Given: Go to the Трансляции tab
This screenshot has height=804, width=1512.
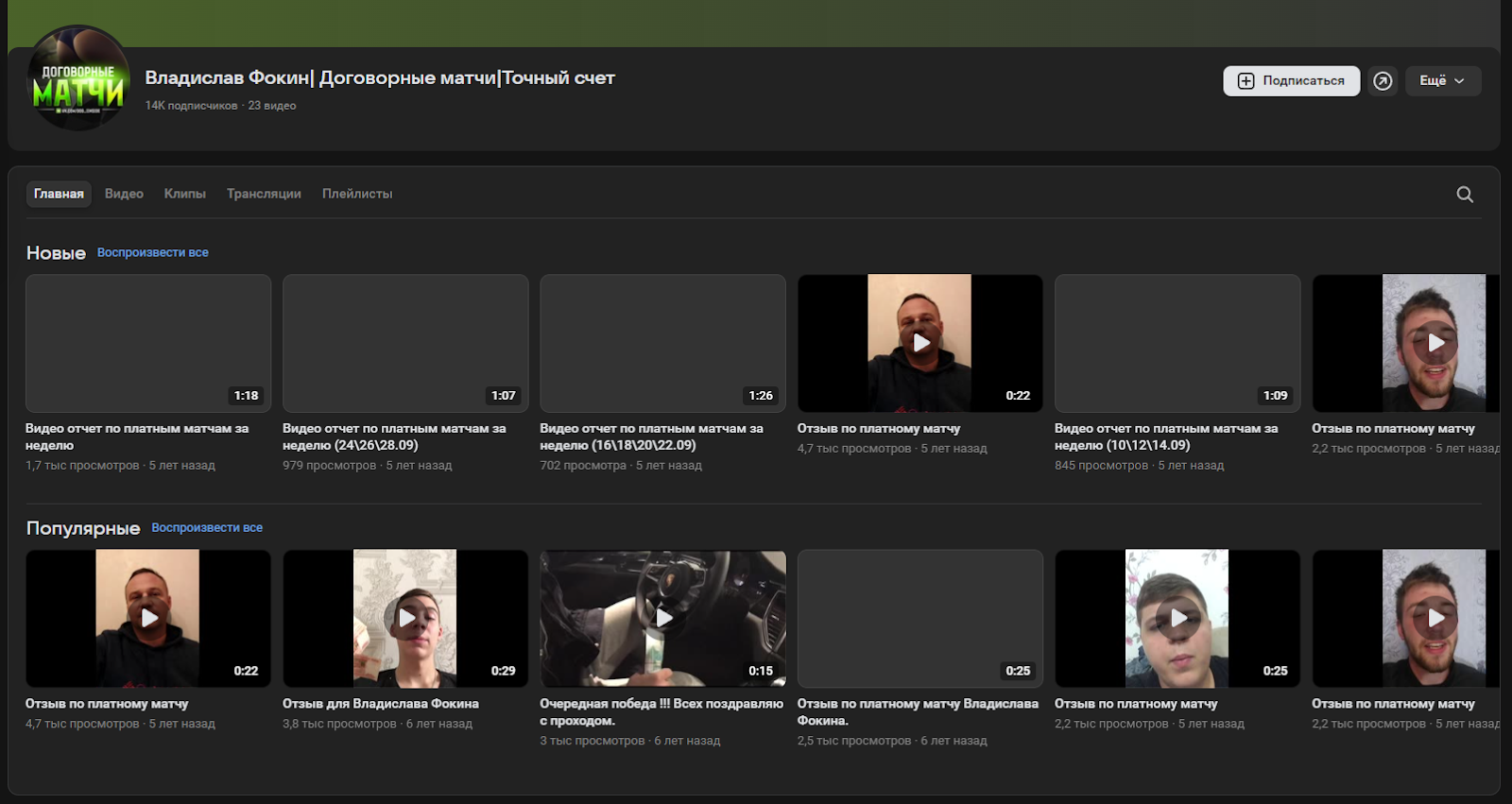Looking at the screenshot, I should (x=264, y=194).
